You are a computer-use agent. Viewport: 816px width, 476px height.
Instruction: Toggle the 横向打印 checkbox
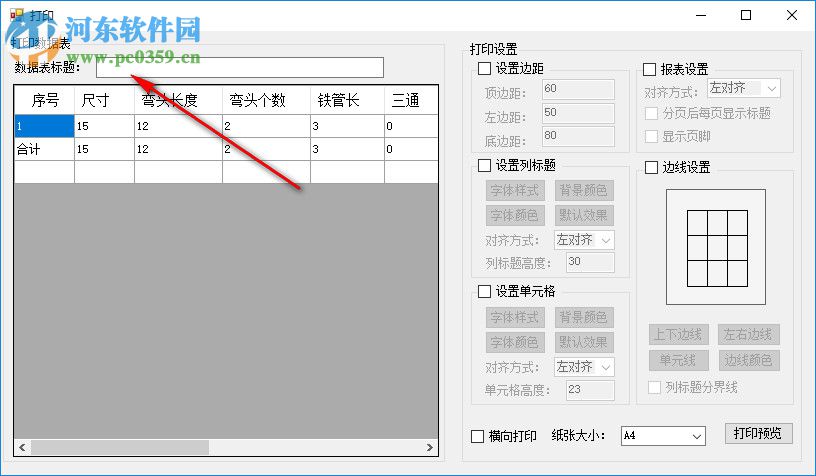point(477,436)
